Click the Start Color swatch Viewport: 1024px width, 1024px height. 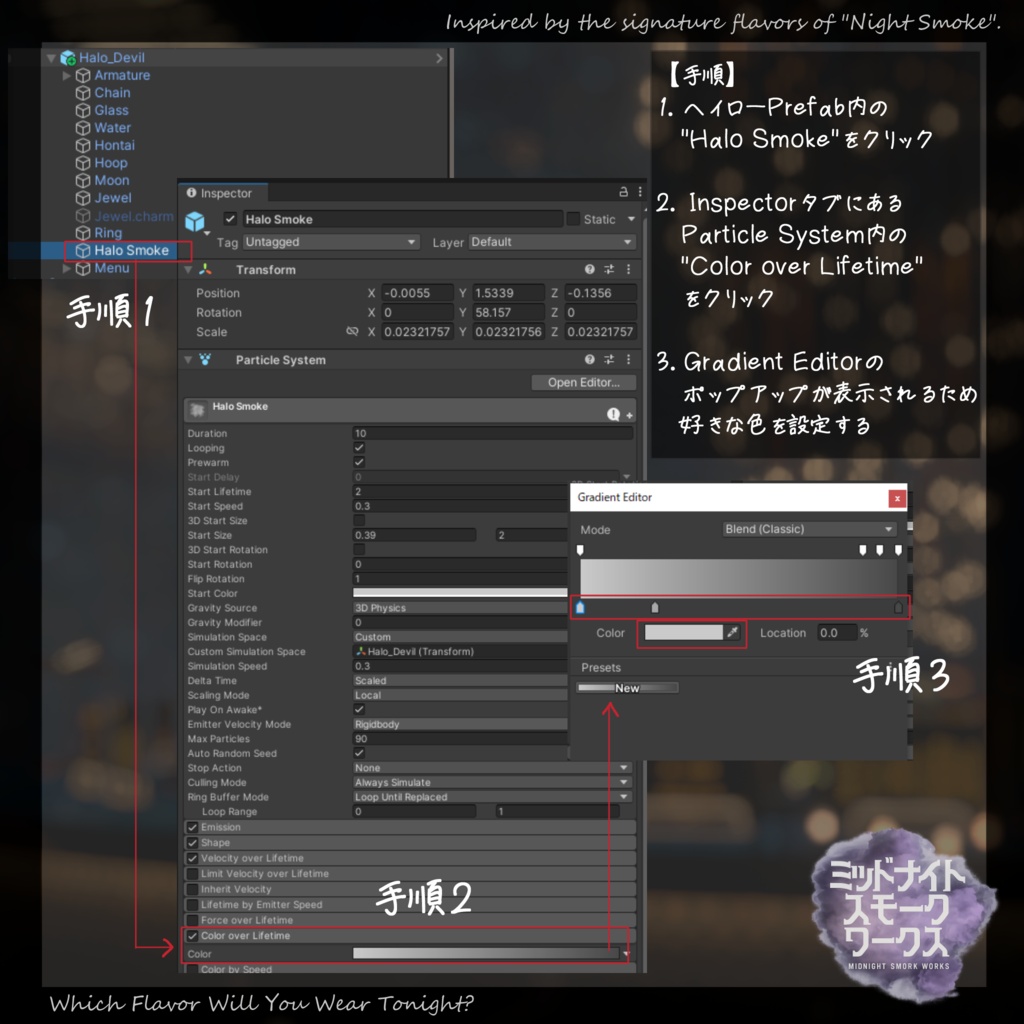click(x=460, y=593)
